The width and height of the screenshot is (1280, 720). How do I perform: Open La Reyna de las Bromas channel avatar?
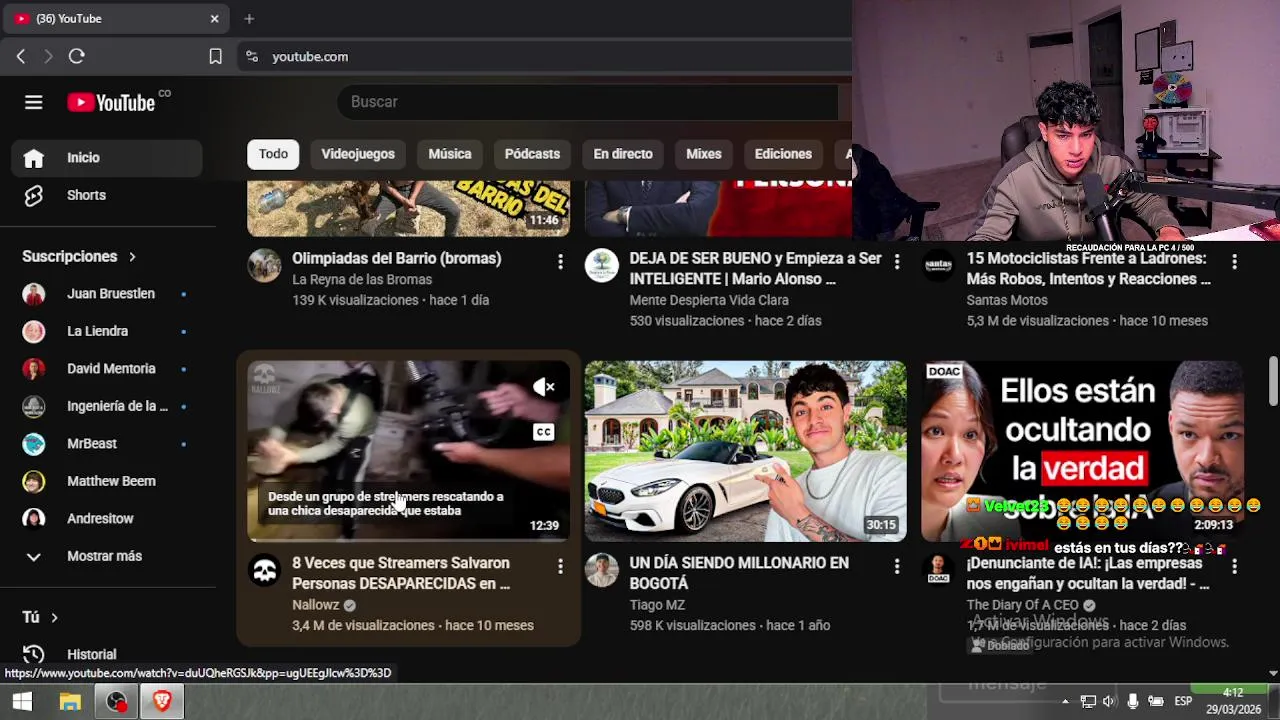(x=265, y=266)
